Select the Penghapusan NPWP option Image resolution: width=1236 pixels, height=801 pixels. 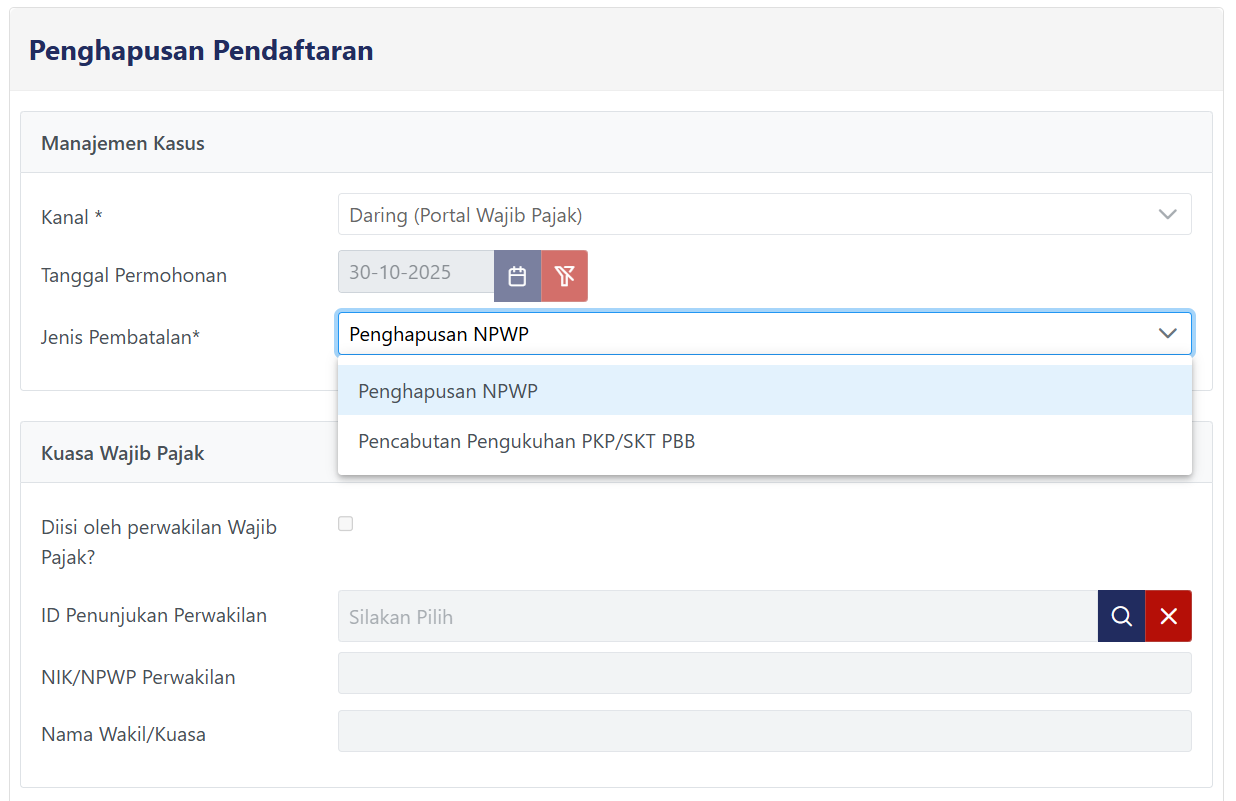tap(448, 391)
